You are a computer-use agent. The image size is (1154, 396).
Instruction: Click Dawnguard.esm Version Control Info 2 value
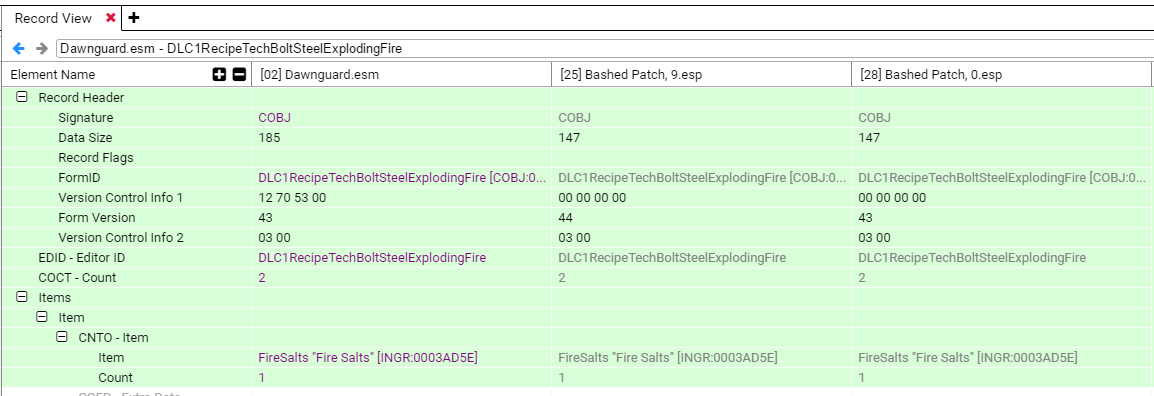[x=274, y=238]
